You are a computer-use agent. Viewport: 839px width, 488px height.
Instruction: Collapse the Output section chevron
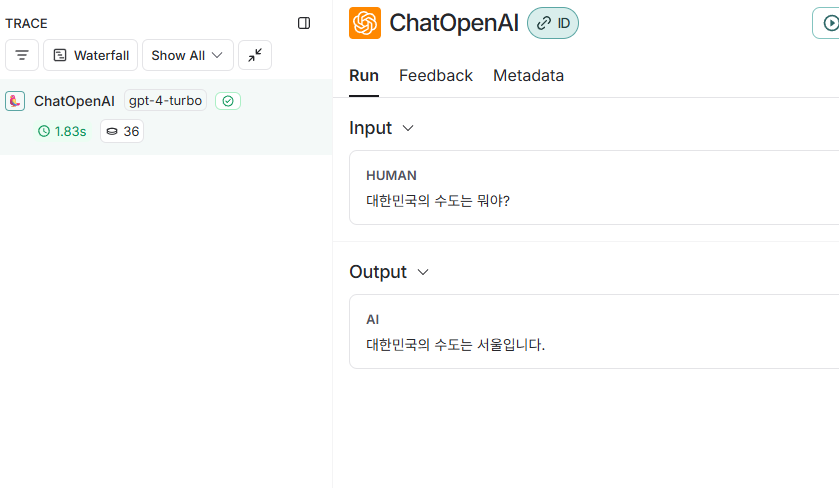tap(423, 272)
